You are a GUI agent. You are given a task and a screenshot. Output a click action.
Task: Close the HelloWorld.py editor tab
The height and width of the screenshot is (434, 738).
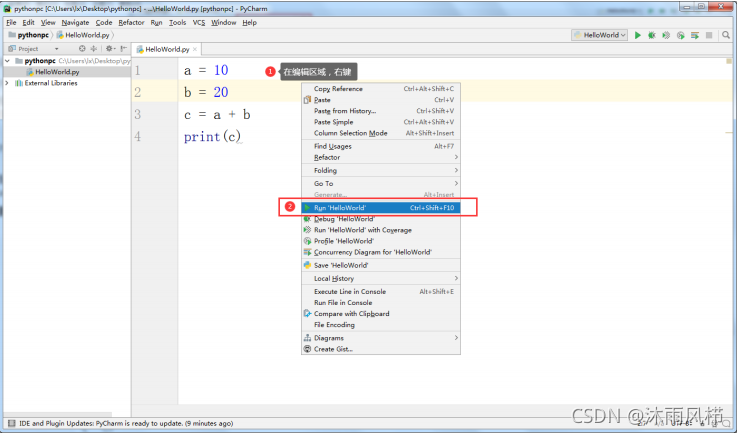click(195, 49)
